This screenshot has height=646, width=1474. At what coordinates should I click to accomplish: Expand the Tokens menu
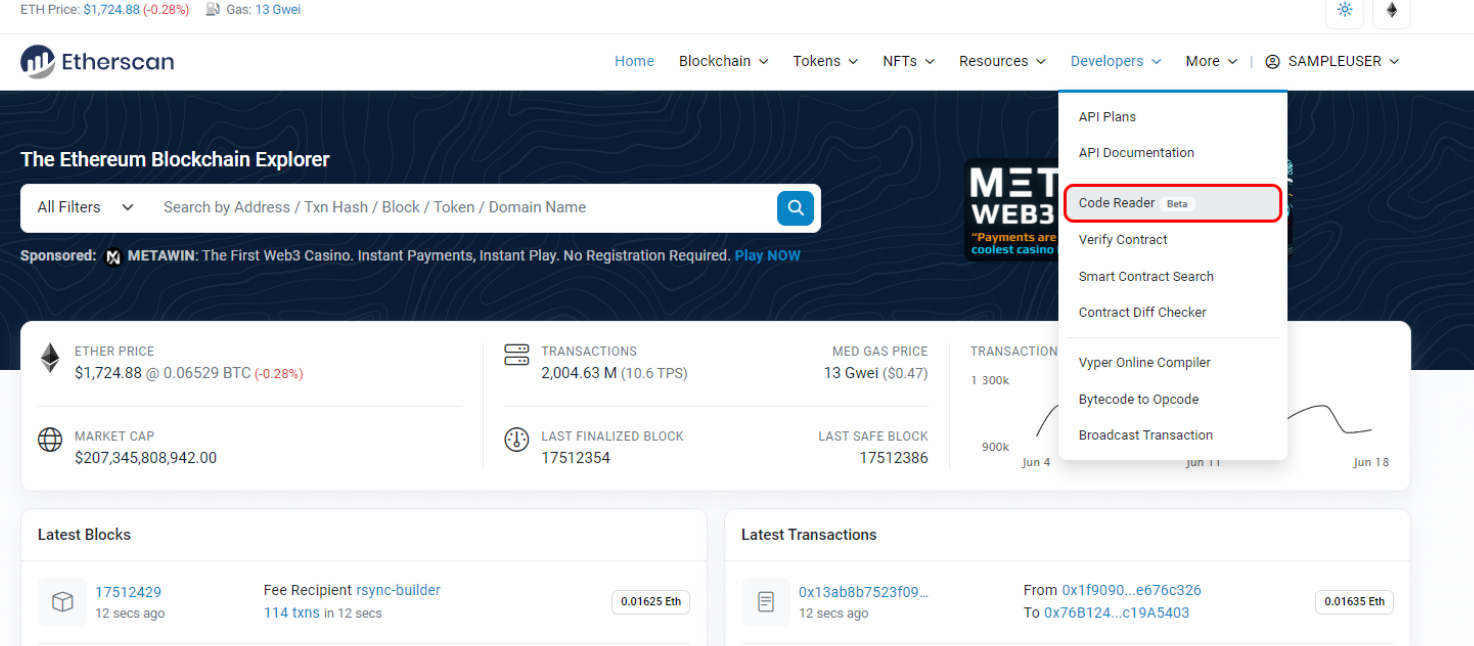(825, 62)
